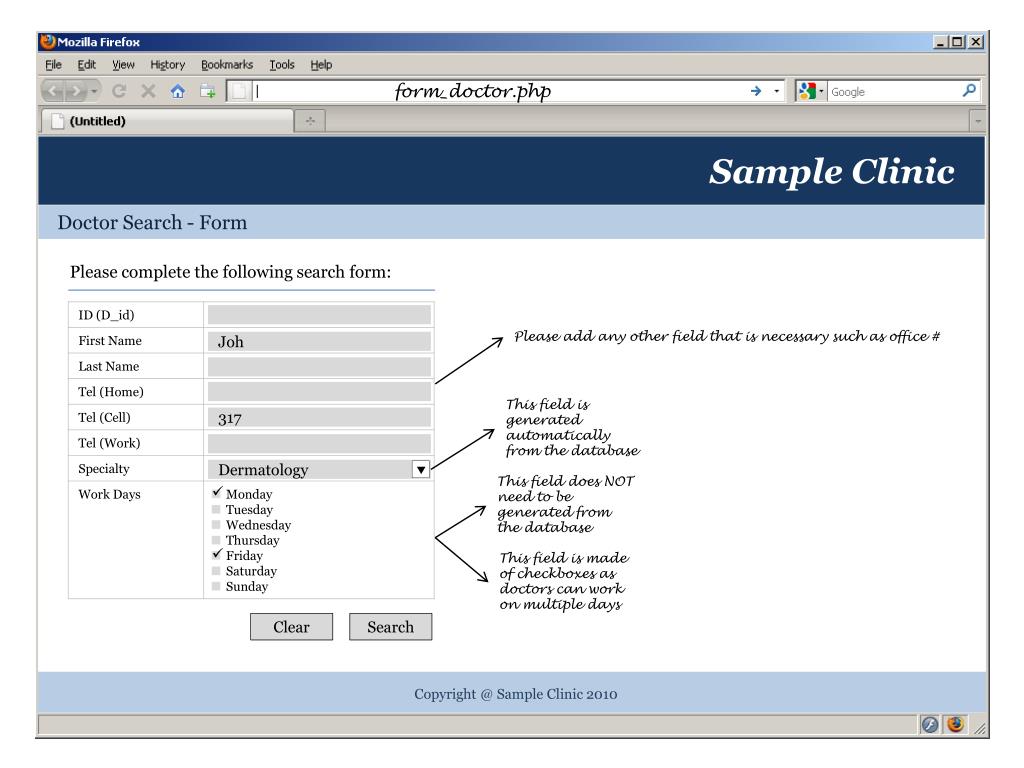Click the Clear button

pos(291,627)
